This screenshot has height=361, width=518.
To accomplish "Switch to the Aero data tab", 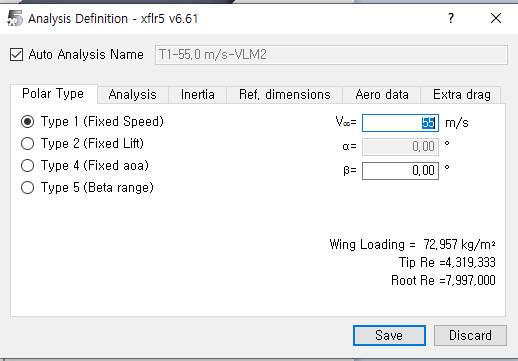I will pos(382,95).
